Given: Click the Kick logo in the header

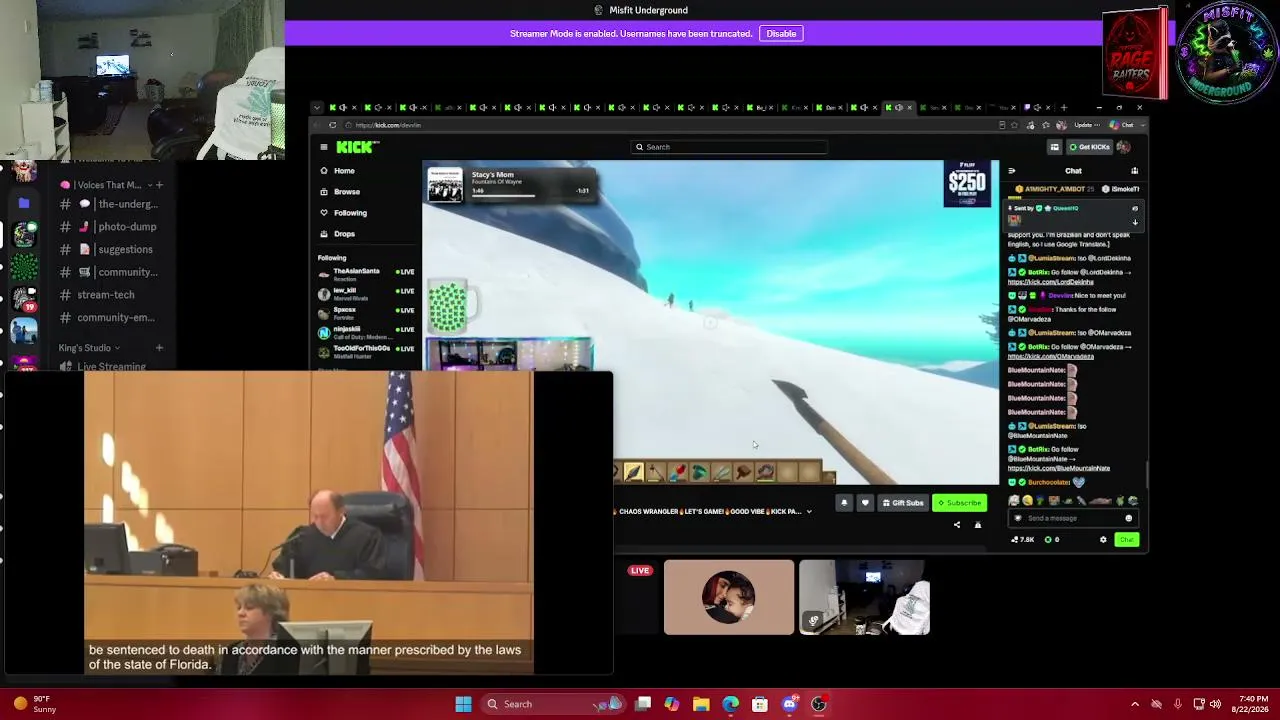Looking at the screenshot, I should coord(357,147).
